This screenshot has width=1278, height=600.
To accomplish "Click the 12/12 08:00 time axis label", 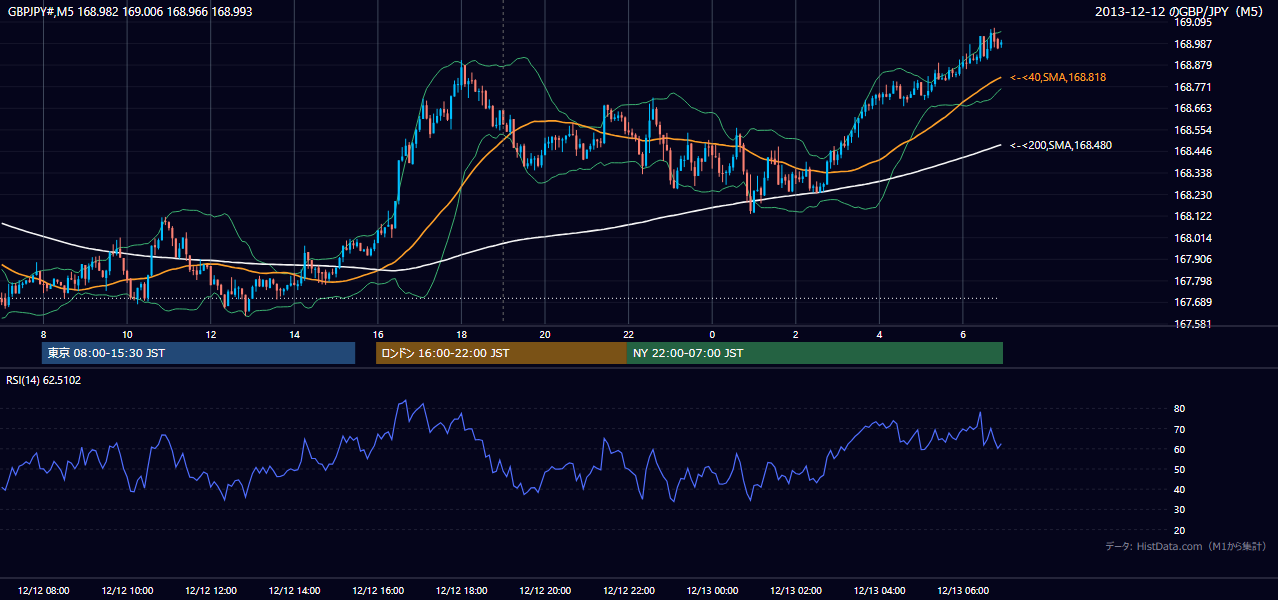I will pyautogui.click(x=43, y=591).
